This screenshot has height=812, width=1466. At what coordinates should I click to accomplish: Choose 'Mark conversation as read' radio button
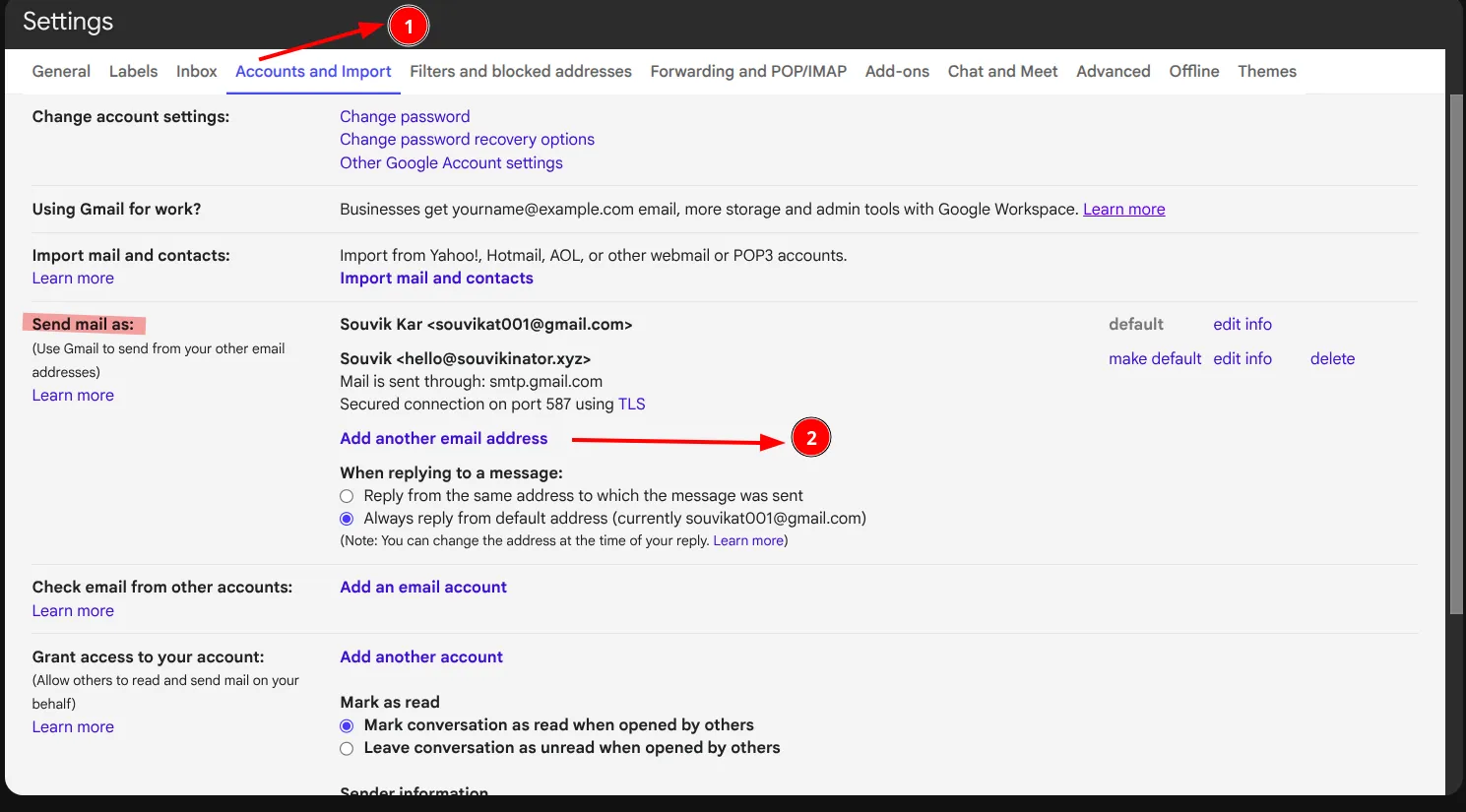click(x=347, y=725)
